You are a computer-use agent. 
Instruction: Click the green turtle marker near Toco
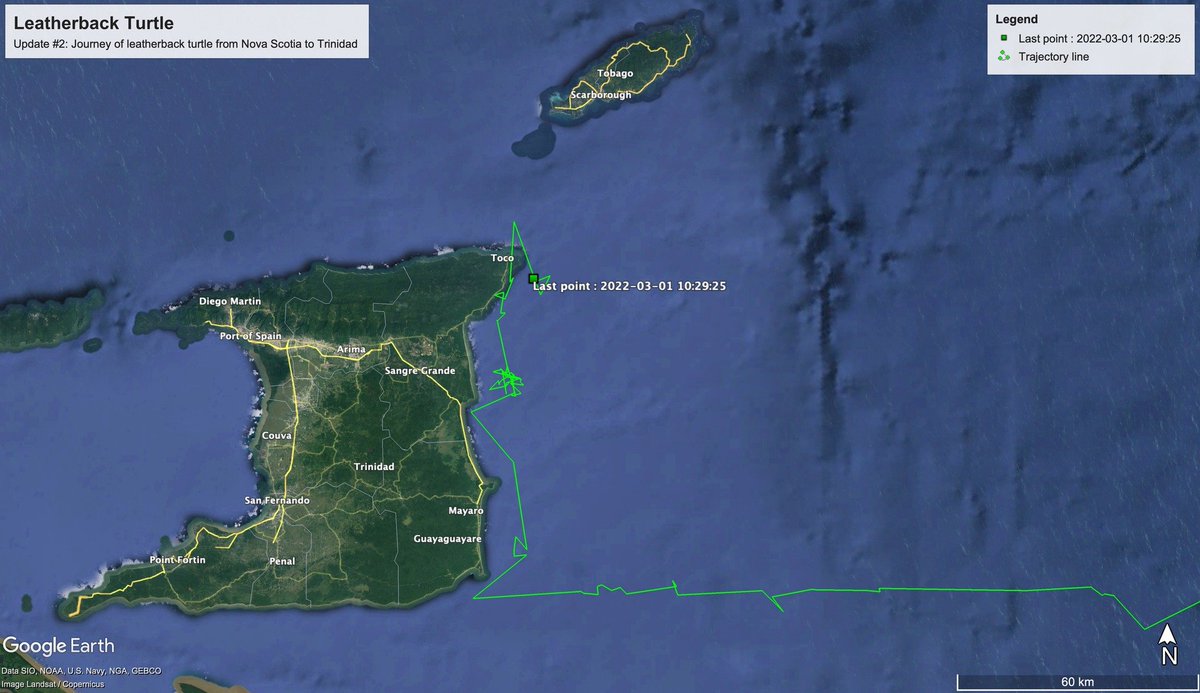point(533,279)
